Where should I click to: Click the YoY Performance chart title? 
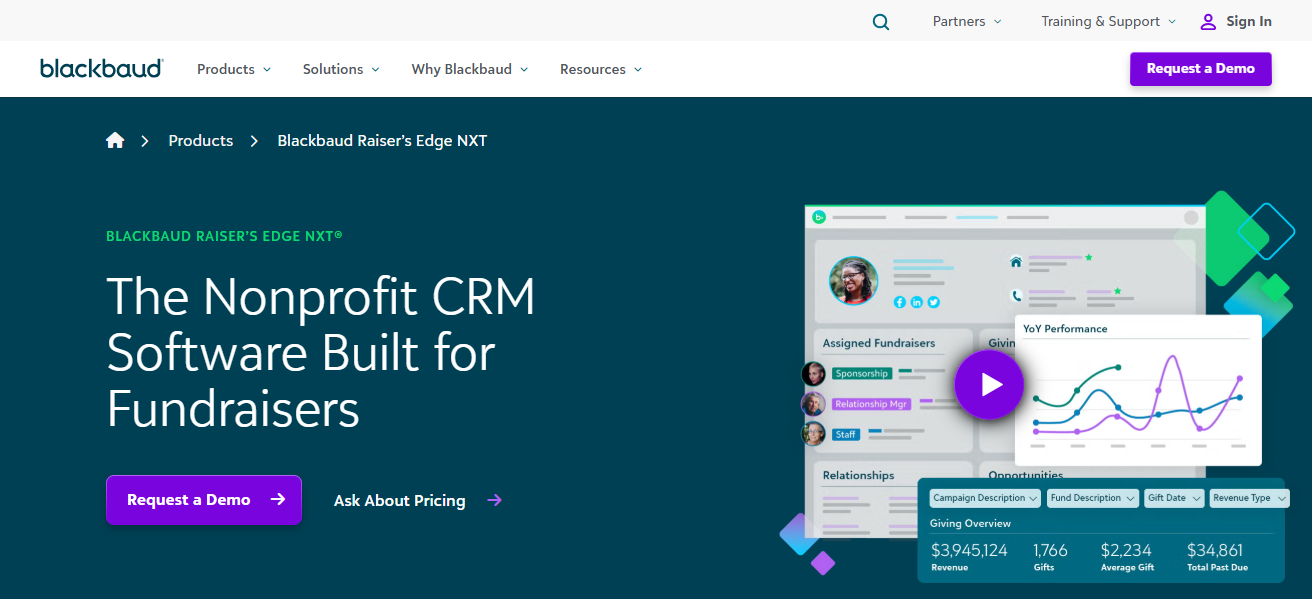pos(1065,328)
